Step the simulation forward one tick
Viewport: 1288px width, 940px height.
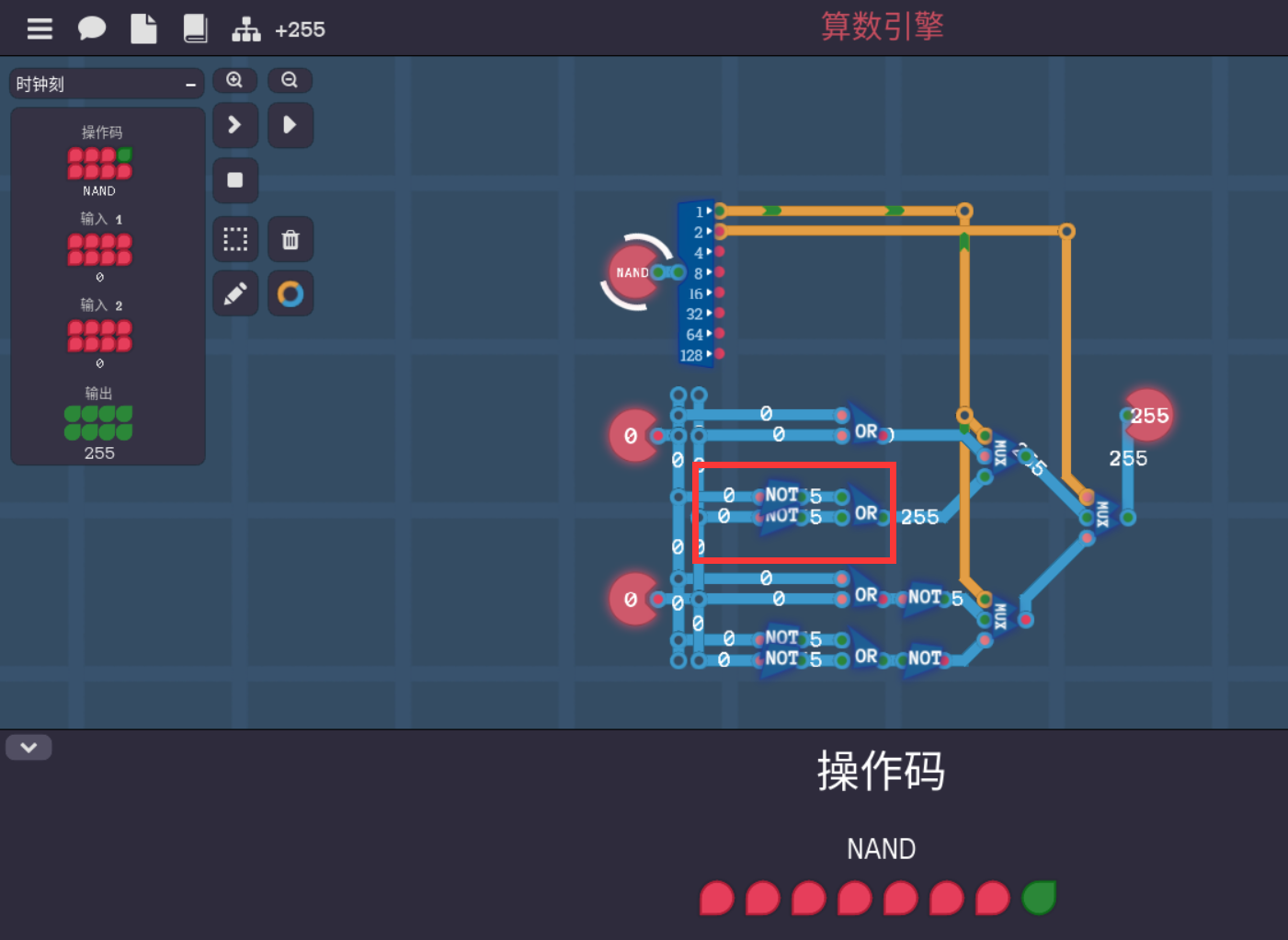tap(234, 125)
